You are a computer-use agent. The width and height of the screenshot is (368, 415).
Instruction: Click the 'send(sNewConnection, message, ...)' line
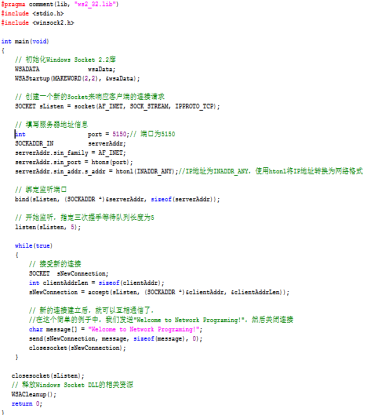pos(116,338)
